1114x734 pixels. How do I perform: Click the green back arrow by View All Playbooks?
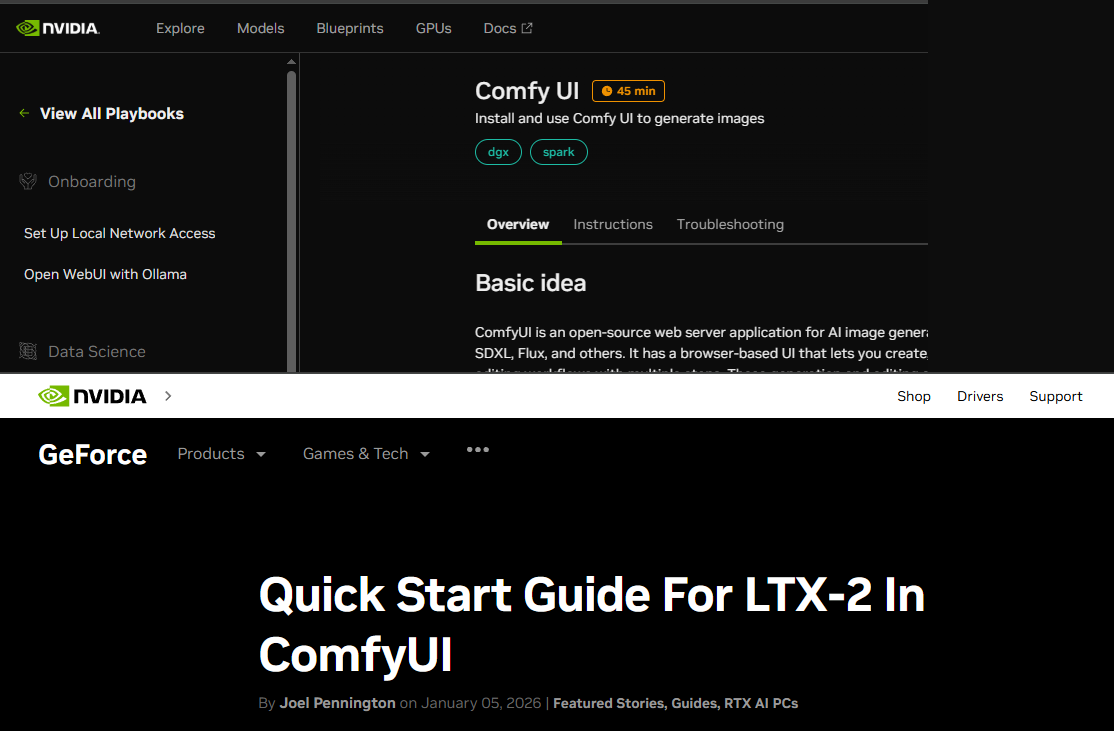pyautogui.click(x=24, y=113)
